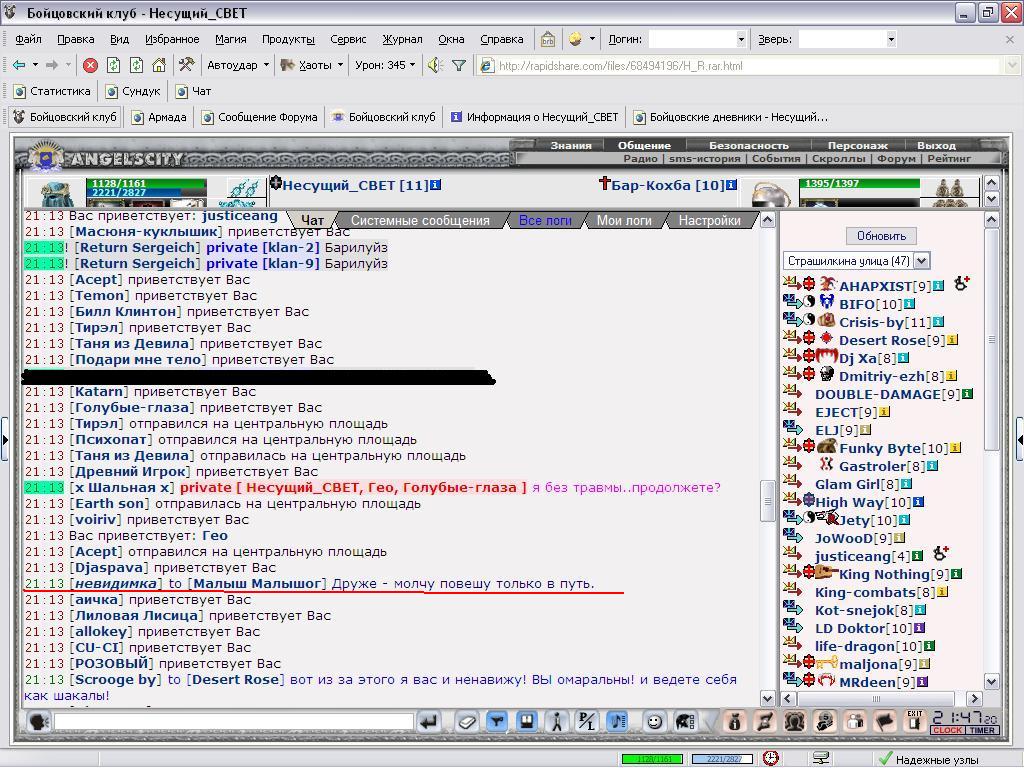Click own HP bar 1128/1161
Image resolution: width=1024 pixels, height=768 pixels.
coord(146,184)
